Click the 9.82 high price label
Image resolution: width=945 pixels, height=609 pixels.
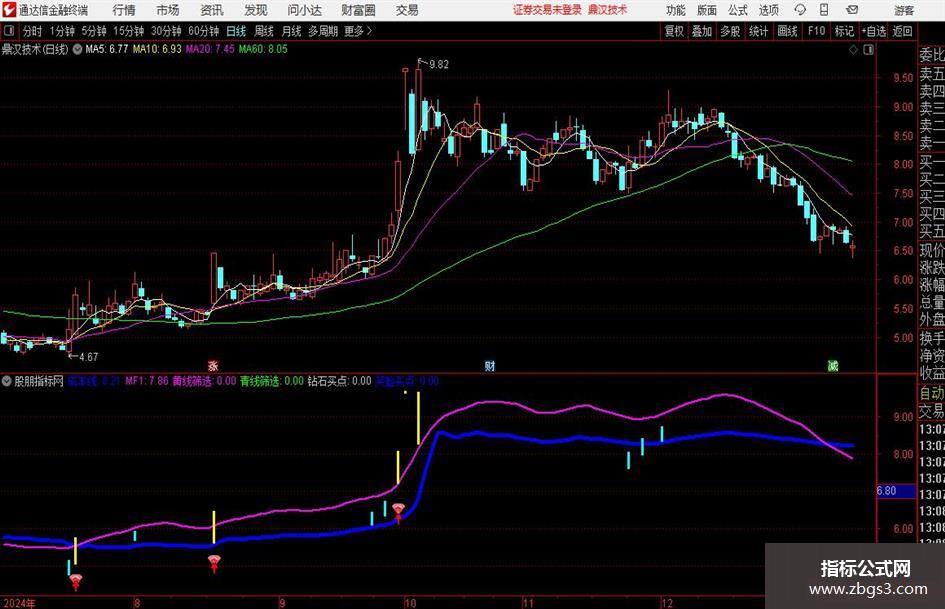[x=439, y=65]
